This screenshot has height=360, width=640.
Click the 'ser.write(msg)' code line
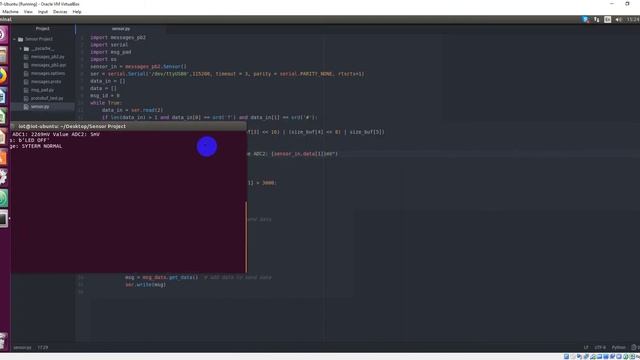click(145, 284)
